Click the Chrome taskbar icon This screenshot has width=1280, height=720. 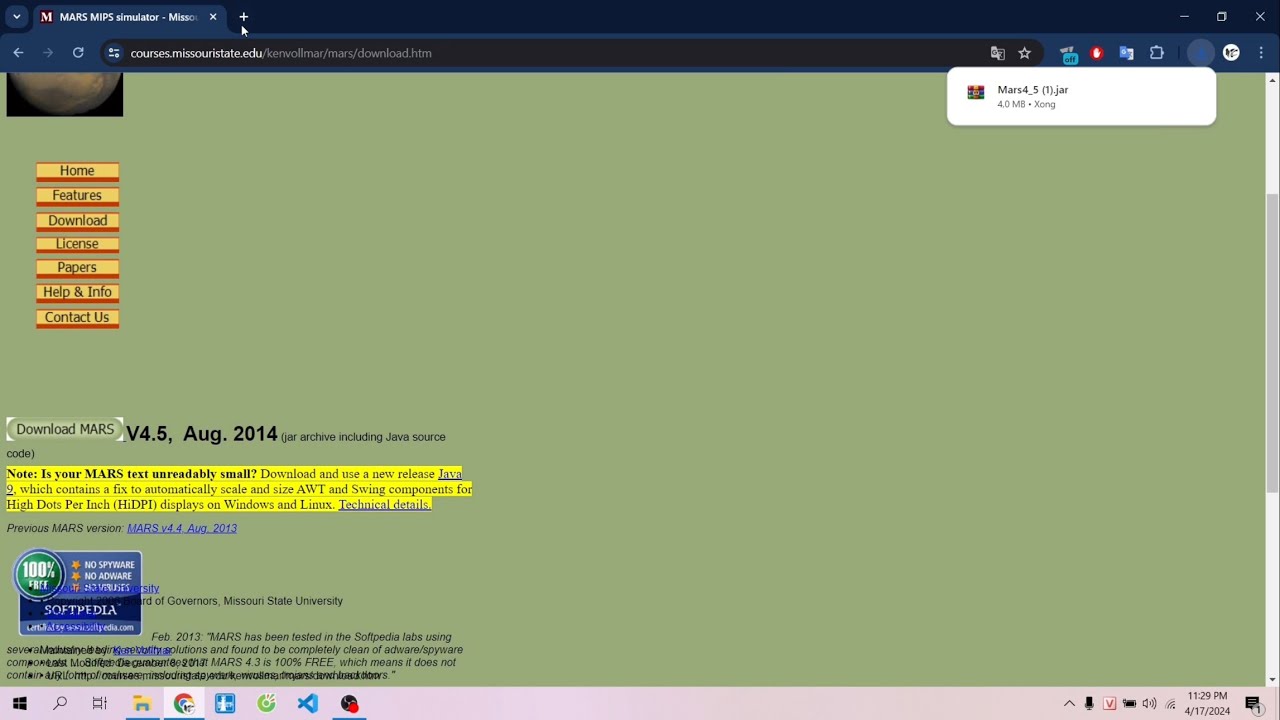tap(184, 704)
